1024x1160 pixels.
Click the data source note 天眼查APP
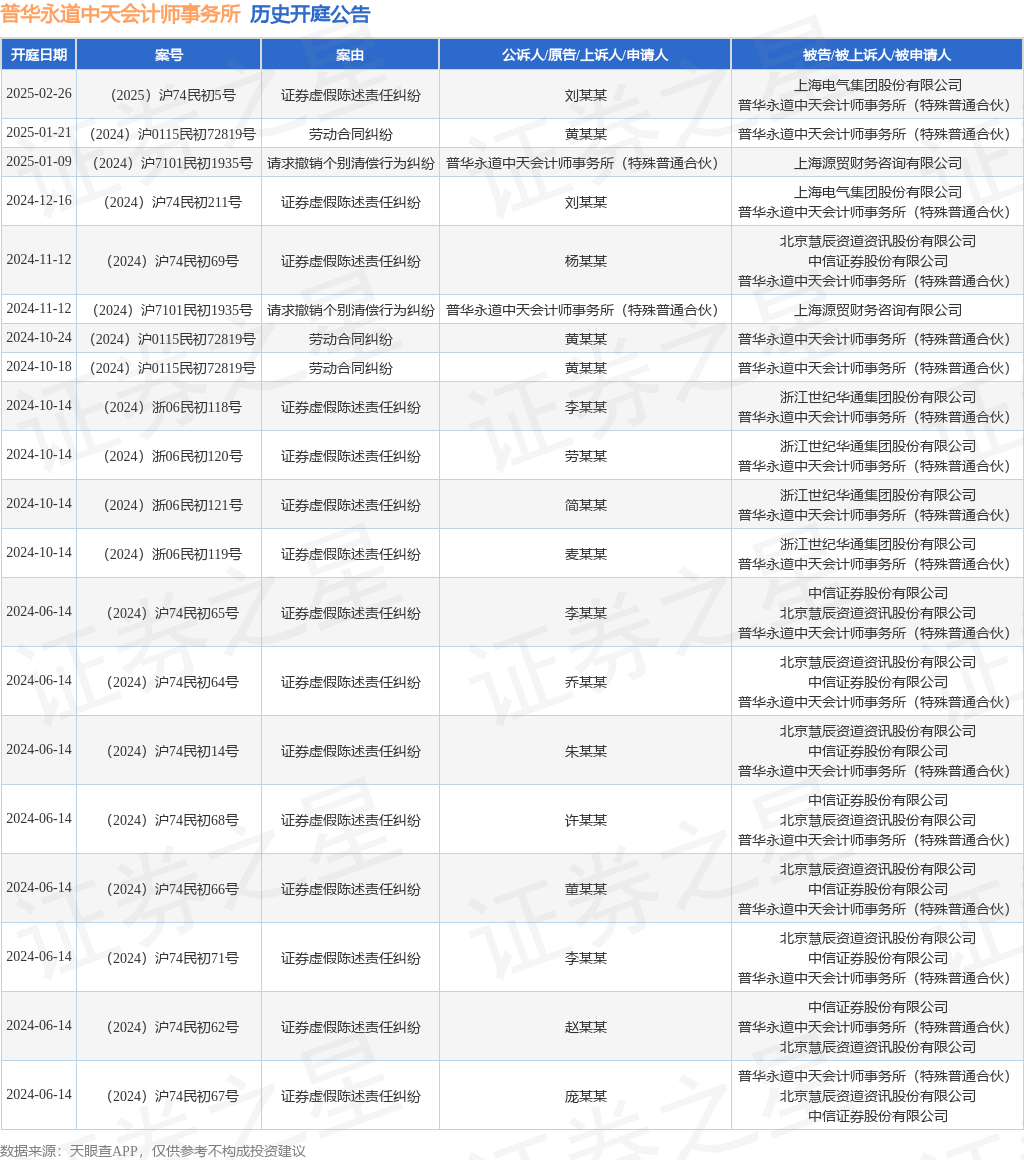tap(104, 1151)
